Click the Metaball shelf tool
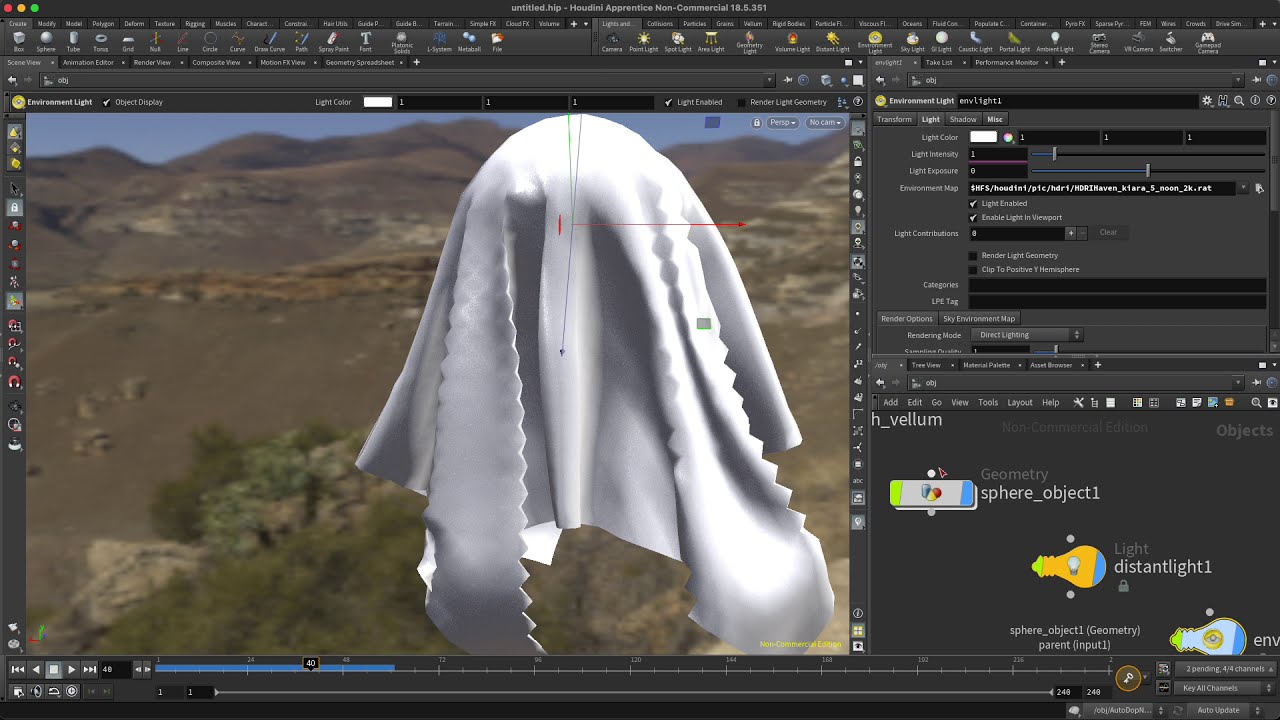 pos(468,42)
